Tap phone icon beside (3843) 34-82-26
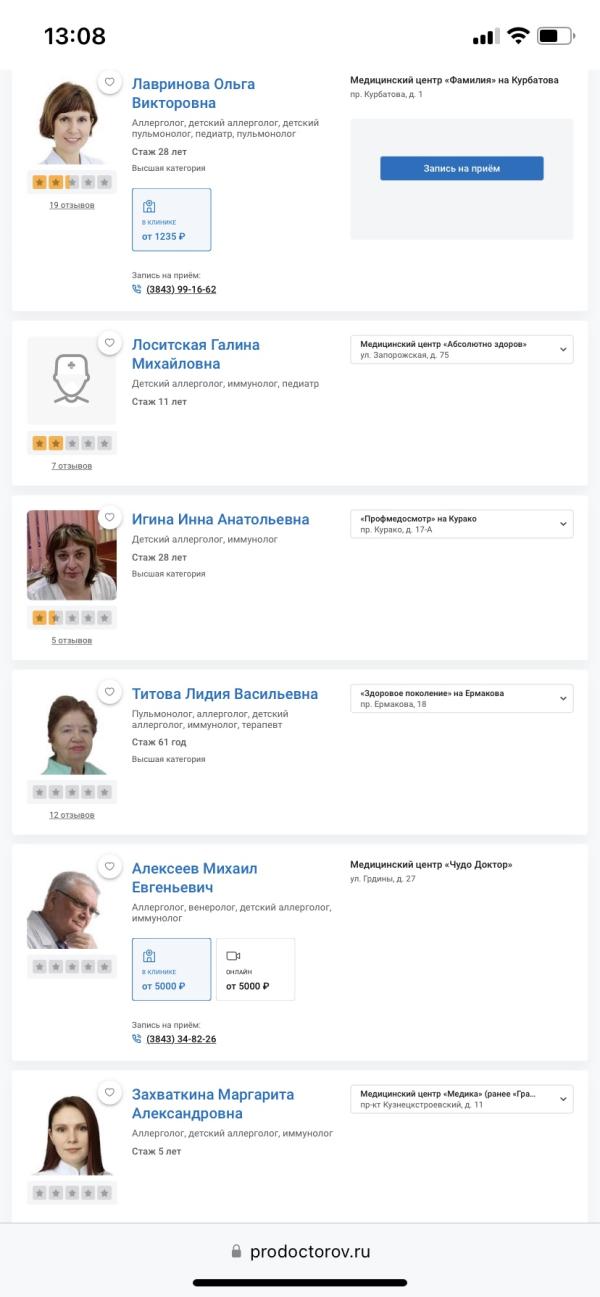The height and width of the screenshot is (1297, 600). [x=137, y=1039]
